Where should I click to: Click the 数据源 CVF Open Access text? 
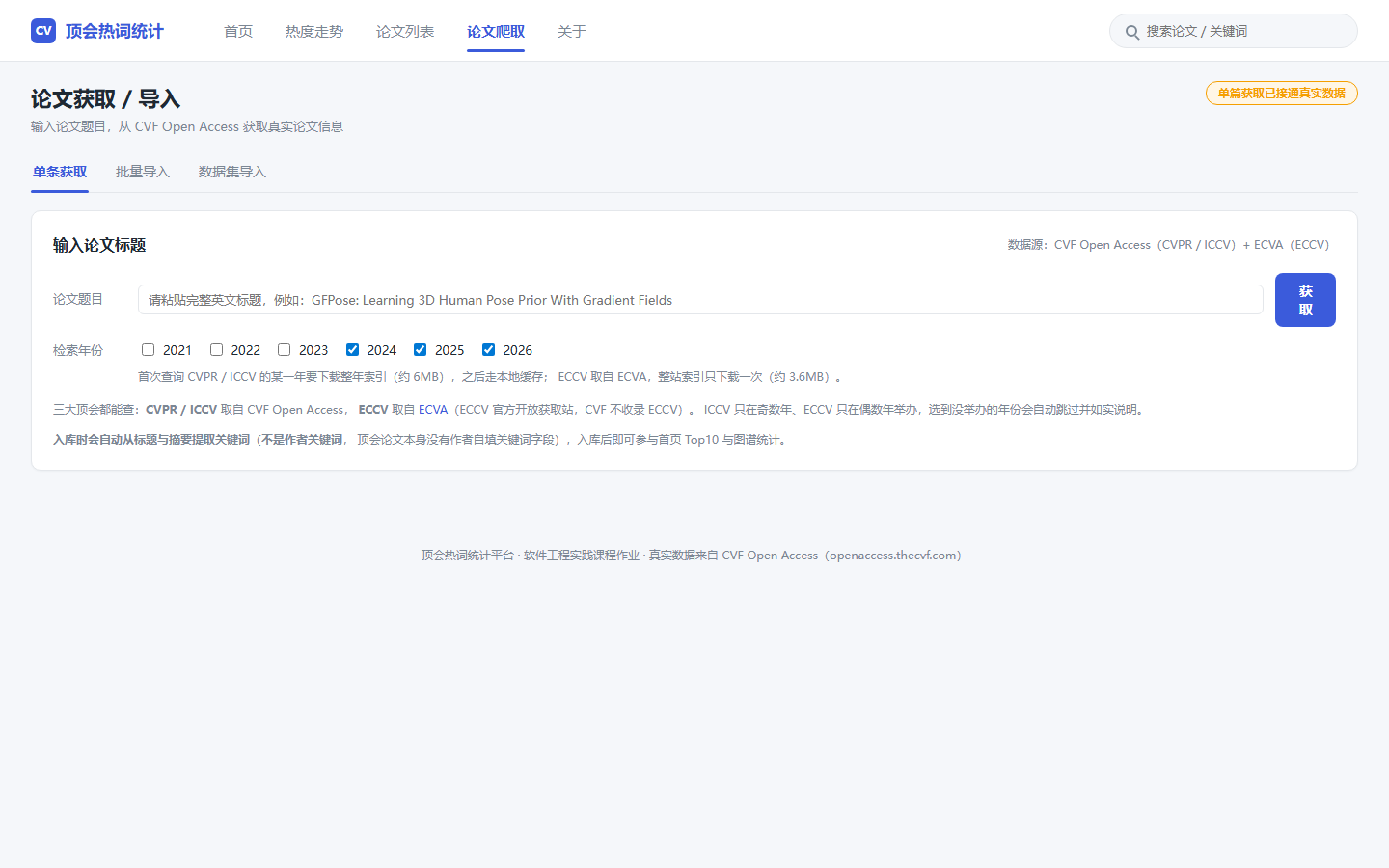[1169, 245]
